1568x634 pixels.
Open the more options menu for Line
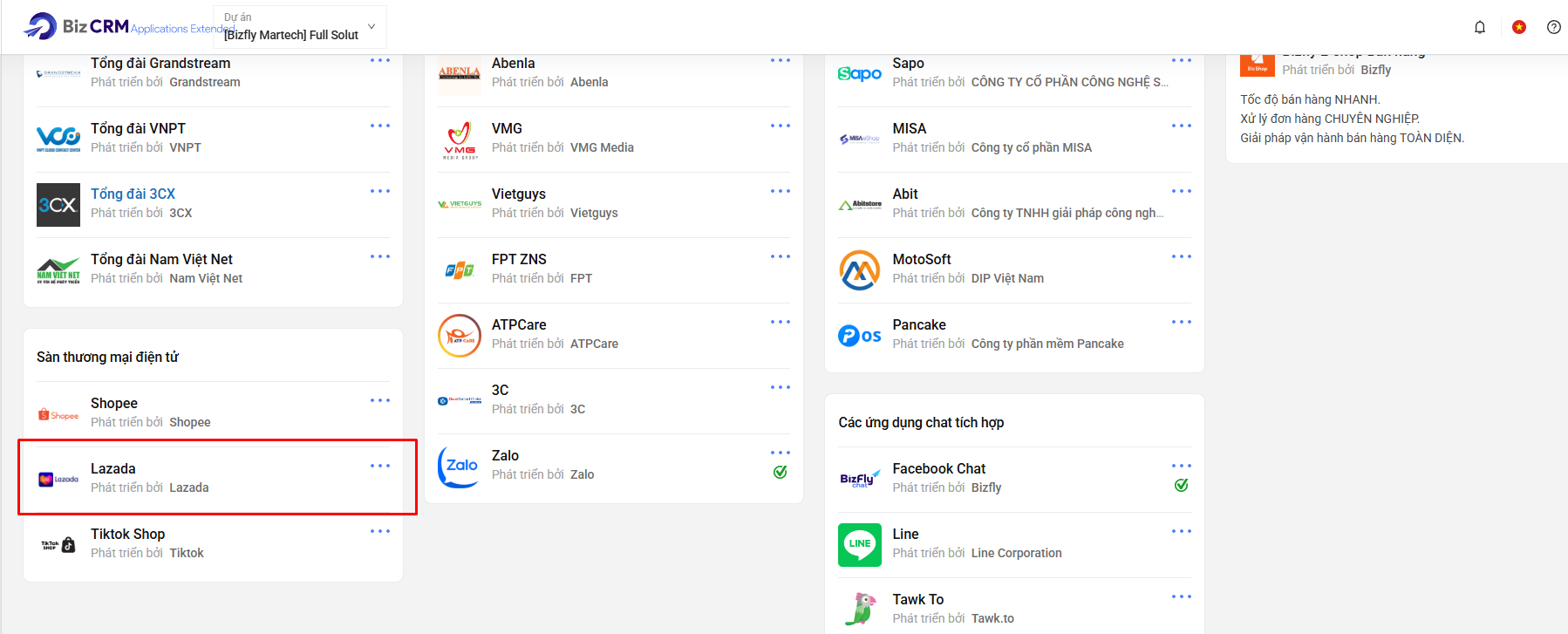tap(1182, 532)
